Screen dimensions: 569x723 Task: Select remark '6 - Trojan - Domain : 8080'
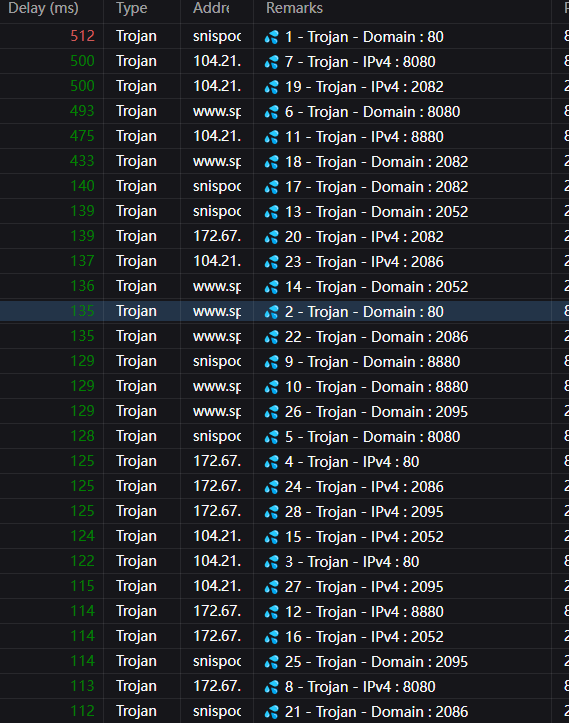372,112
